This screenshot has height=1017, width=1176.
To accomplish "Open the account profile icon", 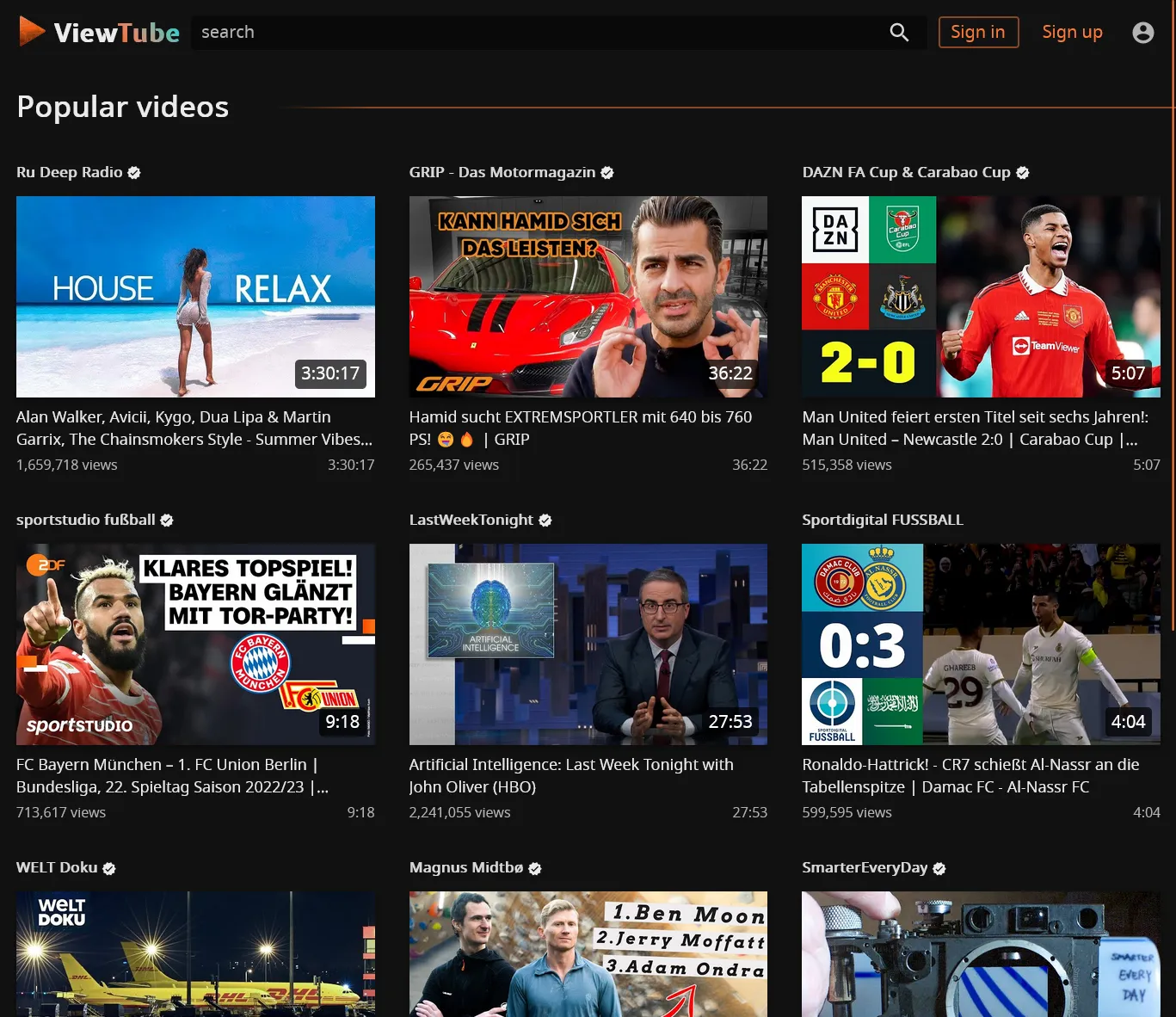I will point(1142,32).
